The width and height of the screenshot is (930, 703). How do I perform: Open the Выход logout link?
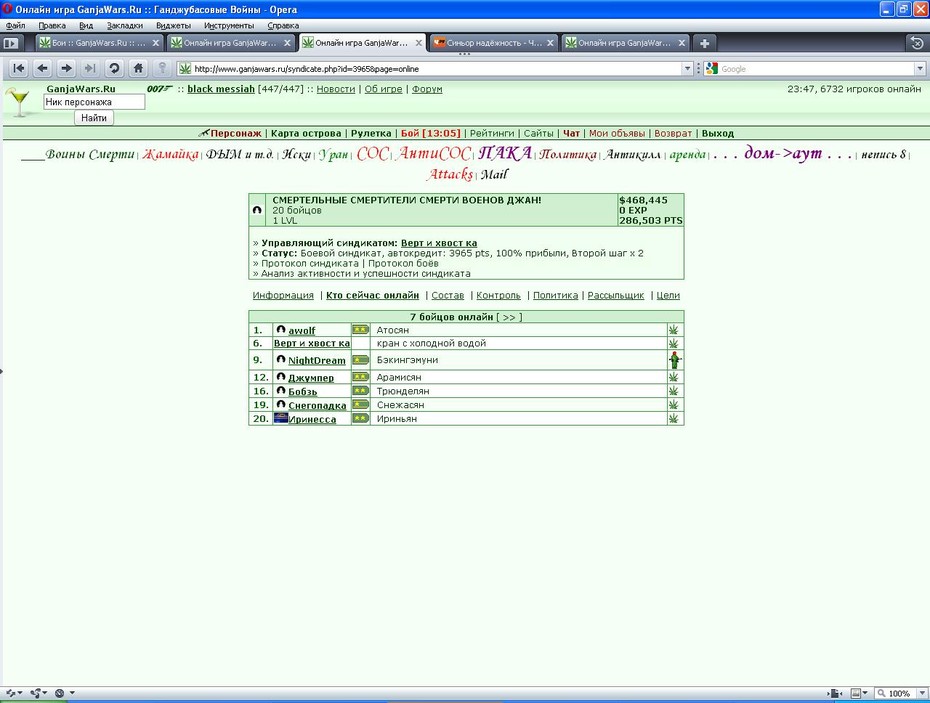(x=718, y=133)
